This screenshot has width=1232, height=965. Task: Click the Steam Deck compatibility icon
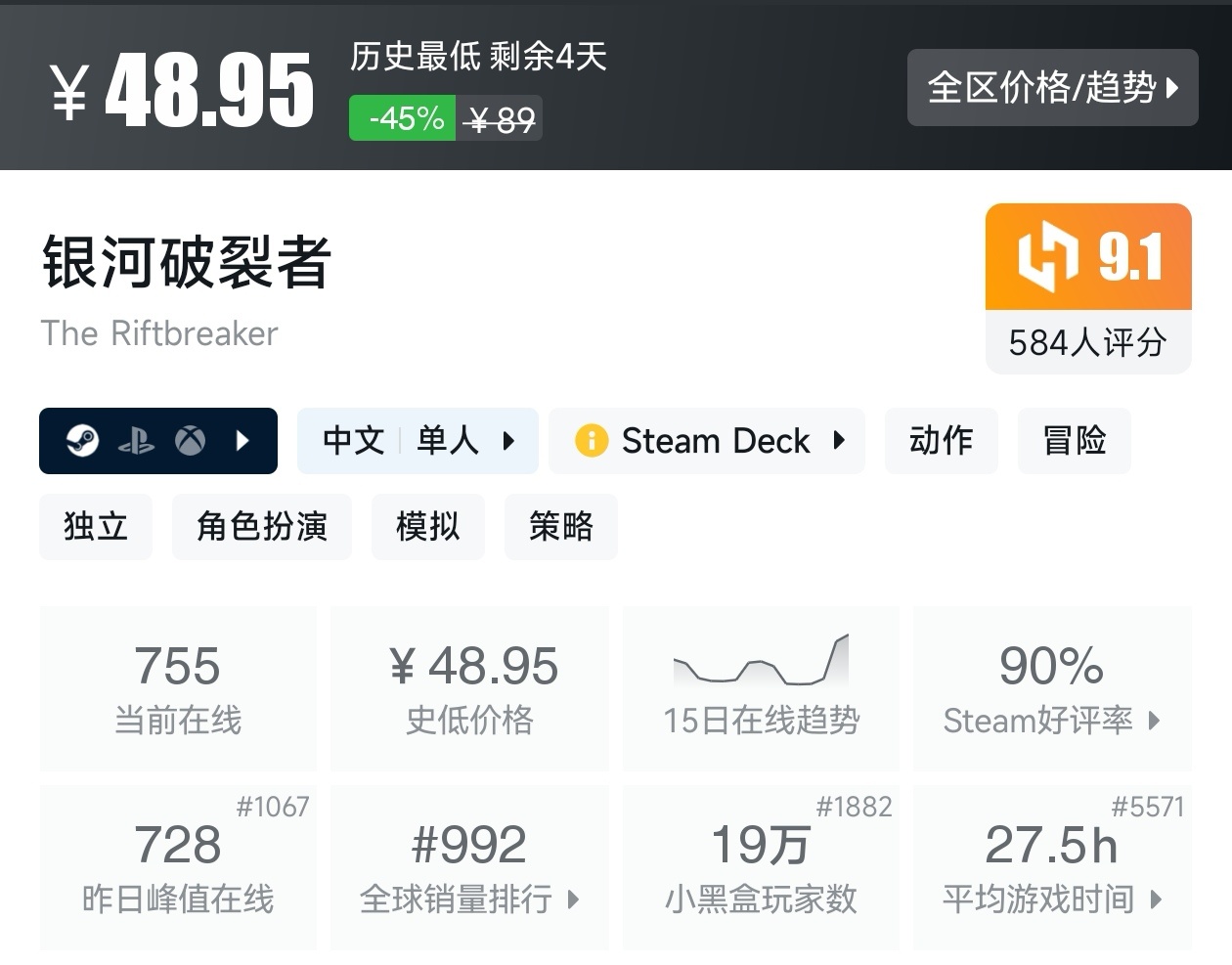click(593, 441)
